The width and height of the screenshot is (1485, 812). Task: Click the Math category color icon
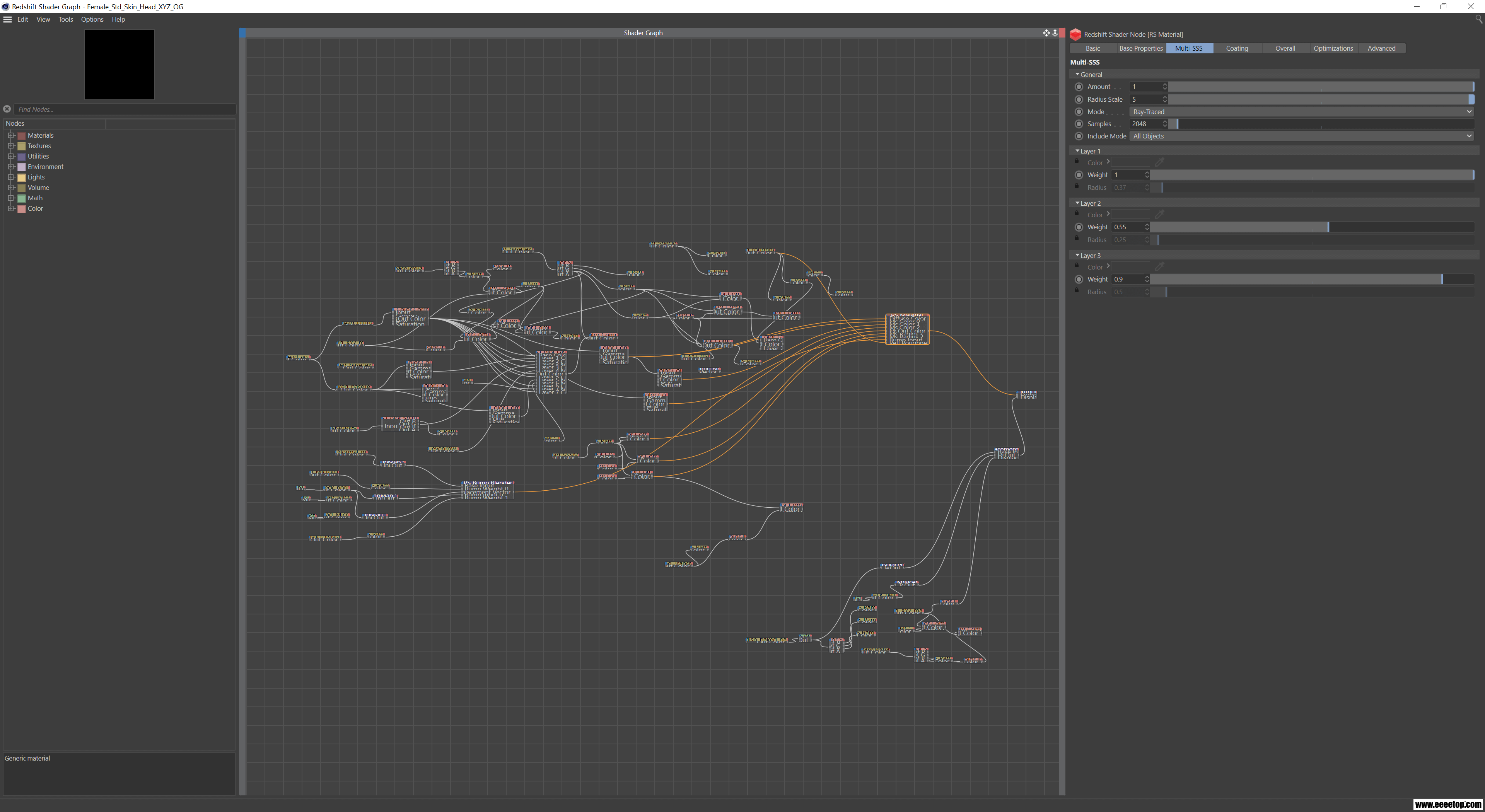[21, 198]
